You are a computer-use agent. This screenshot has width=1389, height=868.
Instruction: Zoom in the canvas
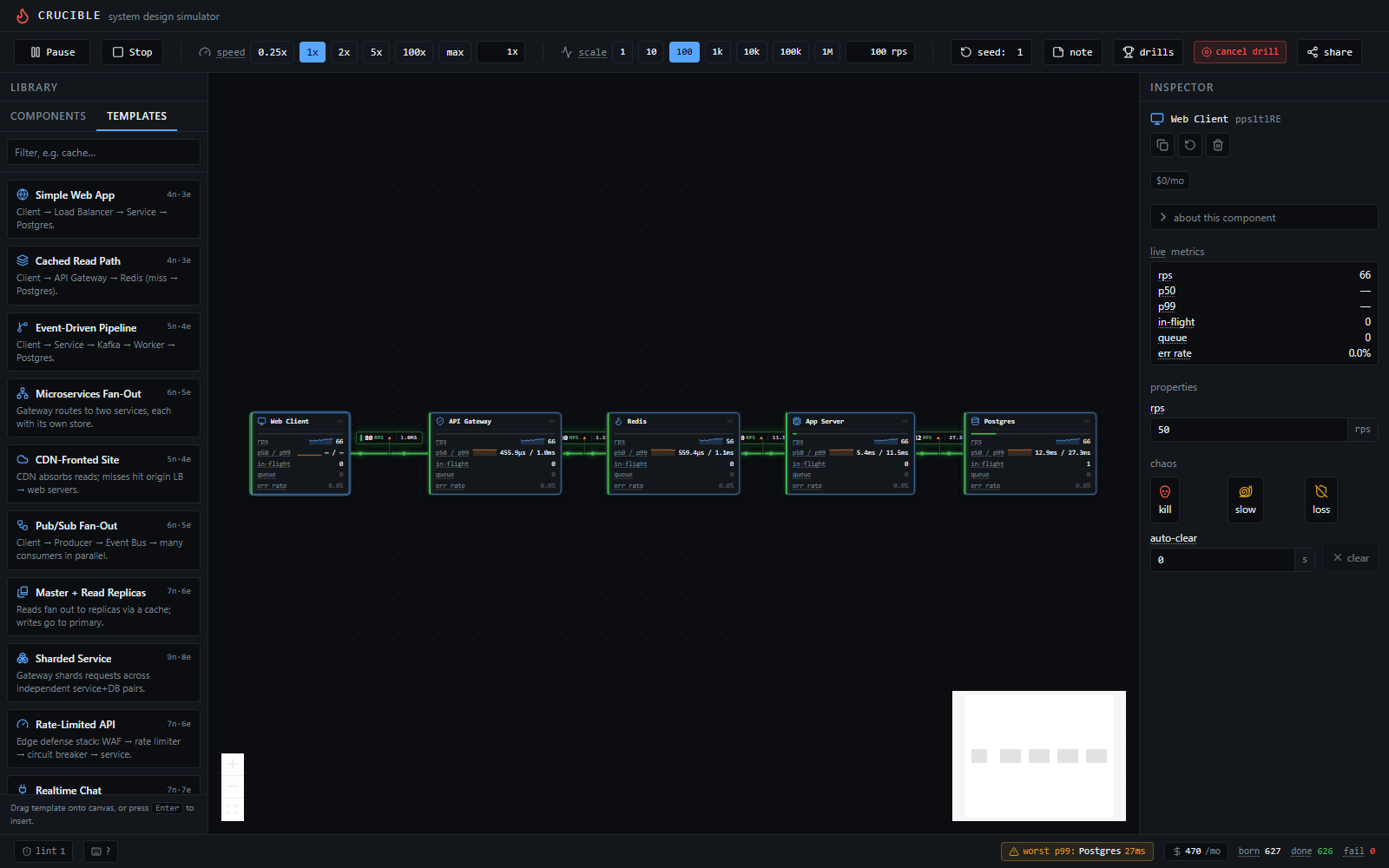(233, 765)
